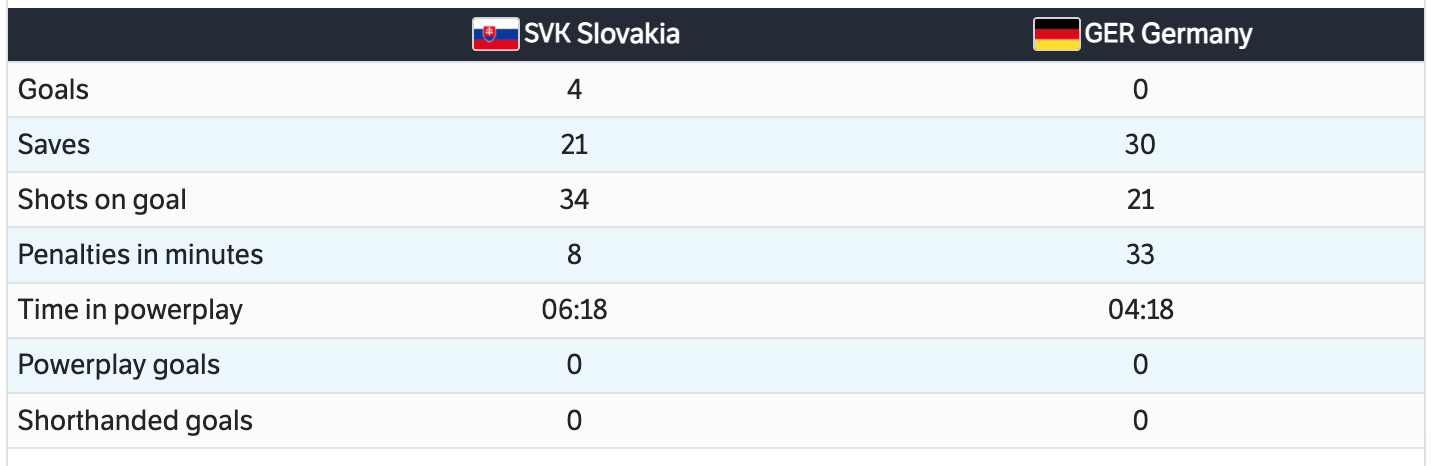The width and height of the screenshot is (1431, 466).
Task: Click Slovakia's shots on goal value 34
Action: pyautogui.click(x=574, y=200)
